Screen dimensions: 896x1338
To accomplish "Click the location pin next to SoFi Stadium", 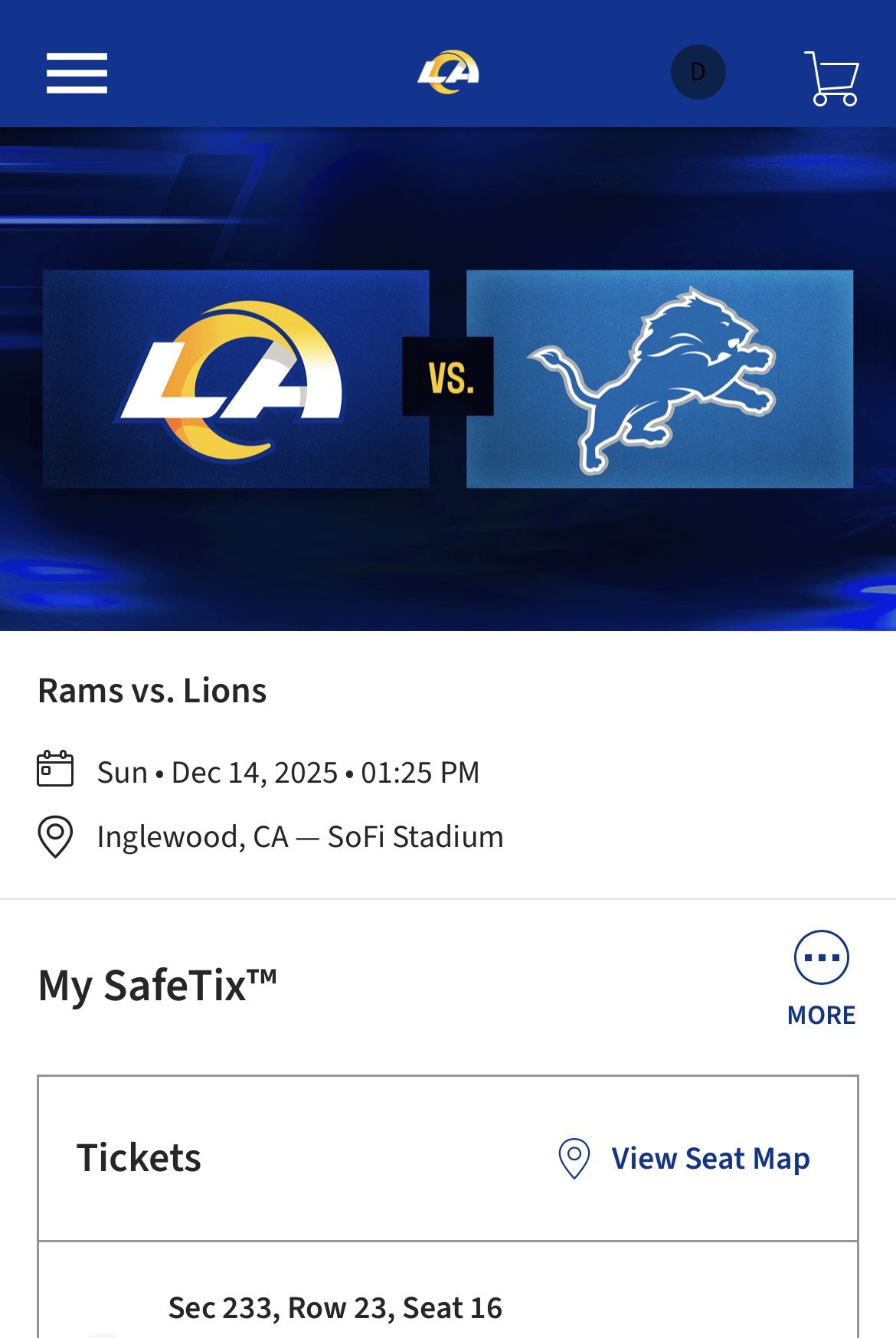I will pyautogui.click(x=55, y=836).
